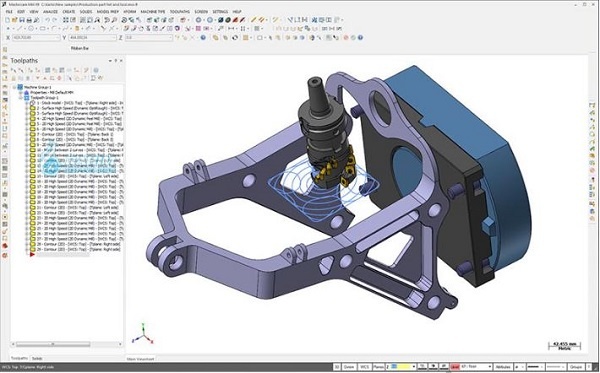This screenshot has height=373, width=600.
Task: Click the yellow folder icon of operation 7
Action: coord(33,134)
